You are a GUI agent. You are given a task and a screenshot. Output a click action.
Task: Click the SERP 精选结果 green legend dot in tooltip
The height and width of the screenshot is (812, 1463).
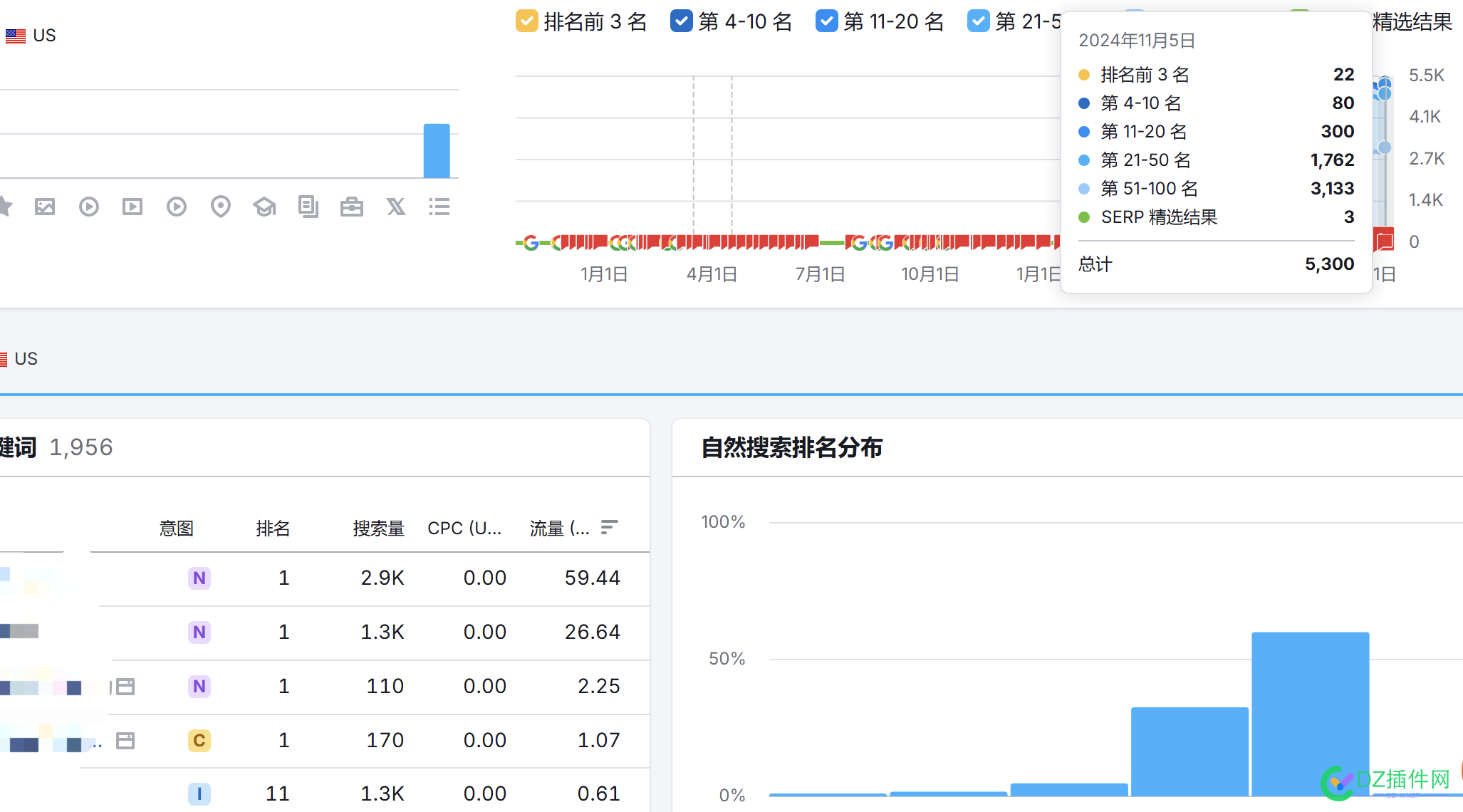tap(1084, 217)
